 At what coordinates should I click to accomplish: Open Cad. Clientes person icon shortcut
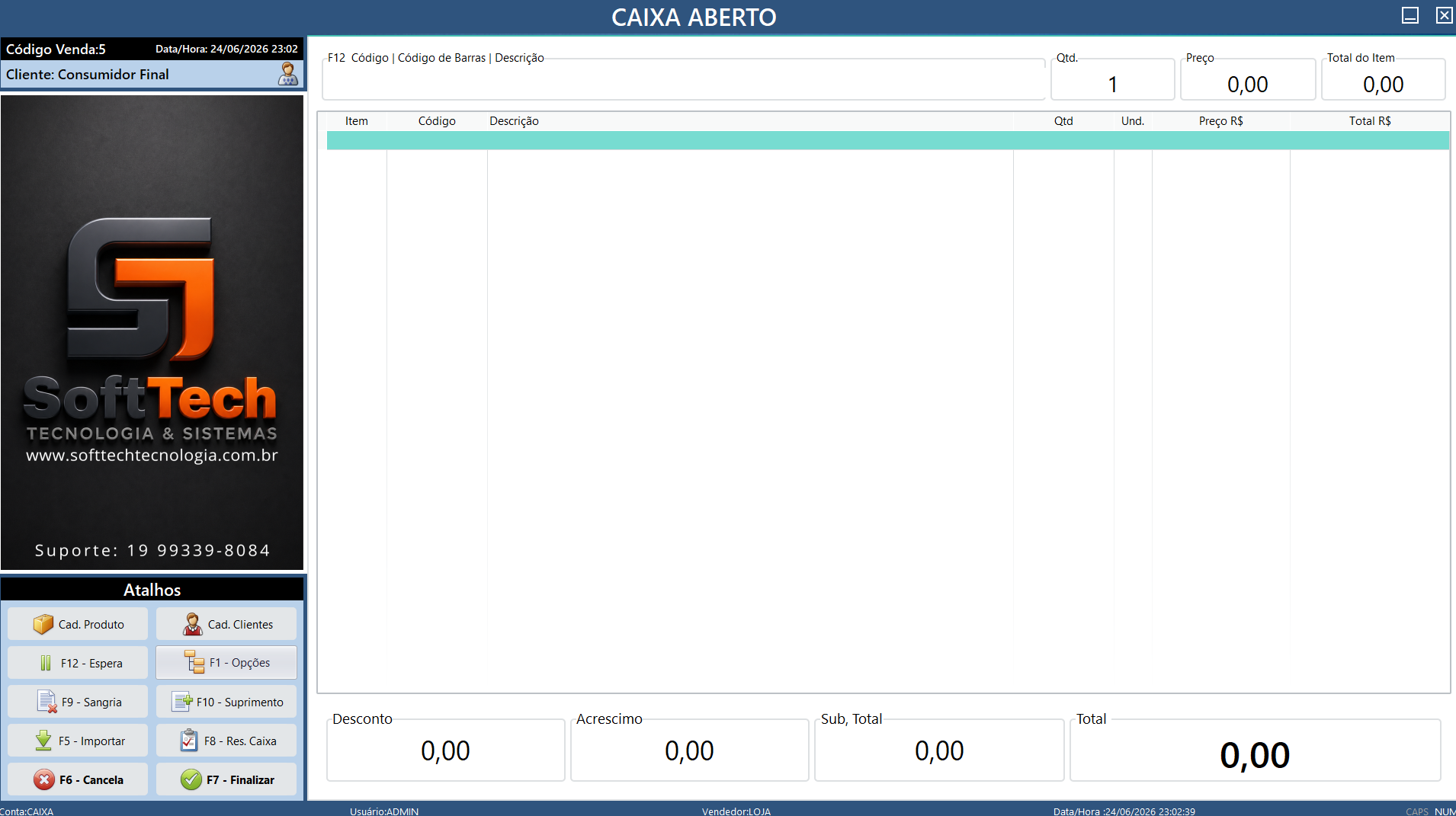(193, 624)
